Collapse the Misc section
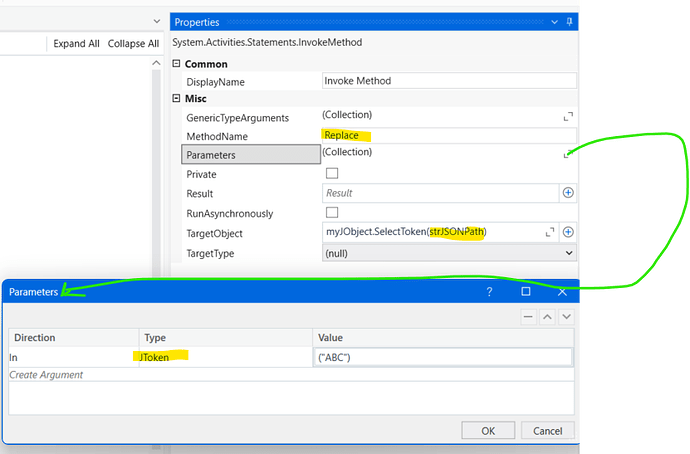 click(176, 98)
